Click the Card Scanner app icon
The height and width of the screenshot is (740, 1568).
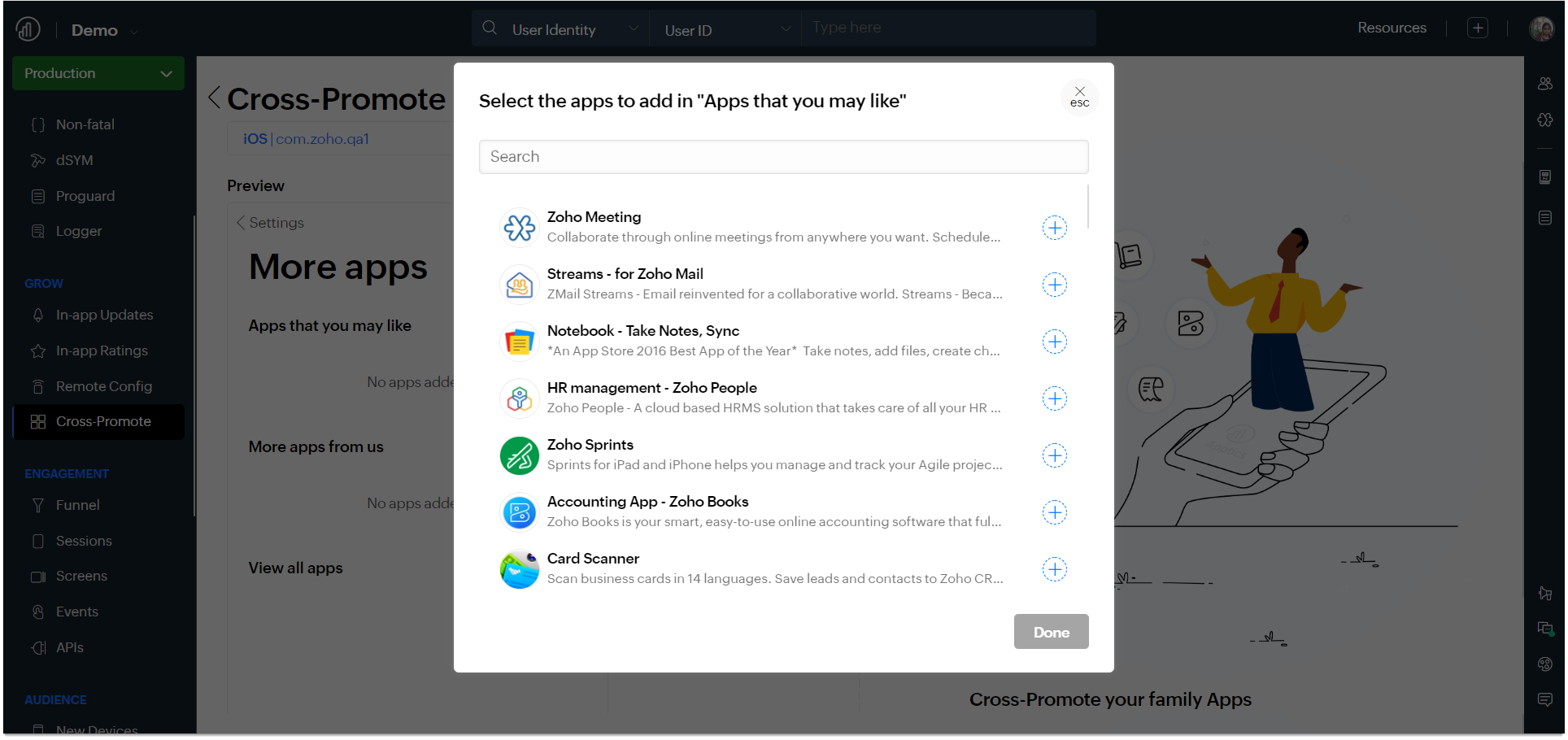click(519, 569)
